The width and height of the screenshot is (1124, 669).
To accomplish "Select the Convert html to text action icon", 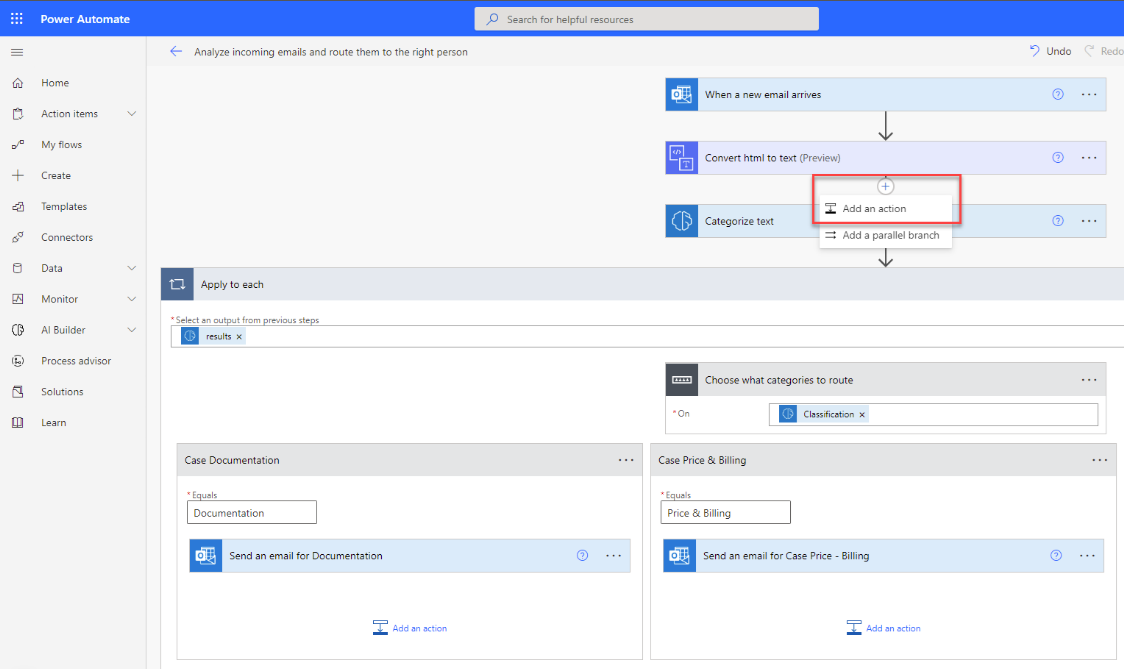I will pyautogui.click(x=681, y=157).
